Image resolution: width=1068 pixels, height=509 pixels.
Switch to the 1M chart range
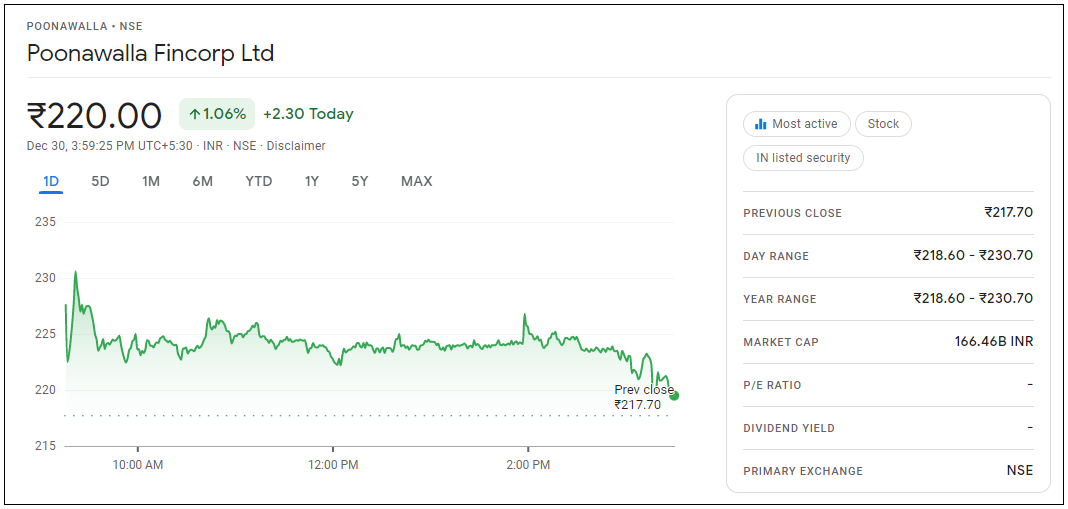(151, 181)
